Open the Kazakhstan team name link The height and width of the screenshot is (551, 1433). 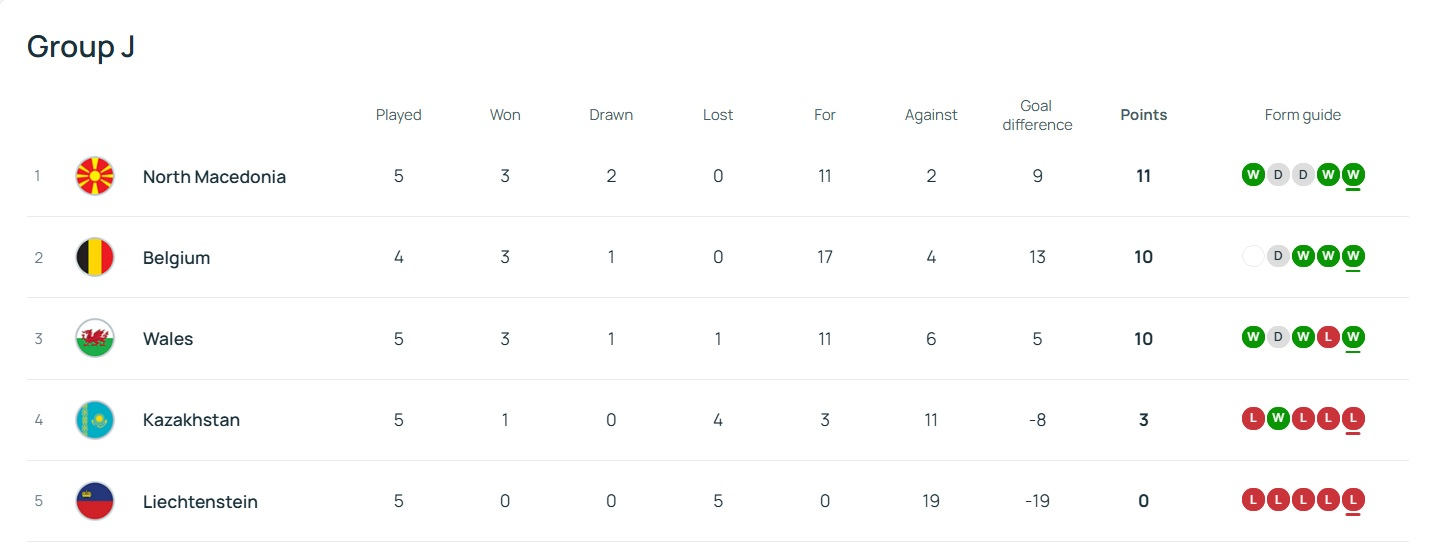pyautogui.click(x=191, y=420)
